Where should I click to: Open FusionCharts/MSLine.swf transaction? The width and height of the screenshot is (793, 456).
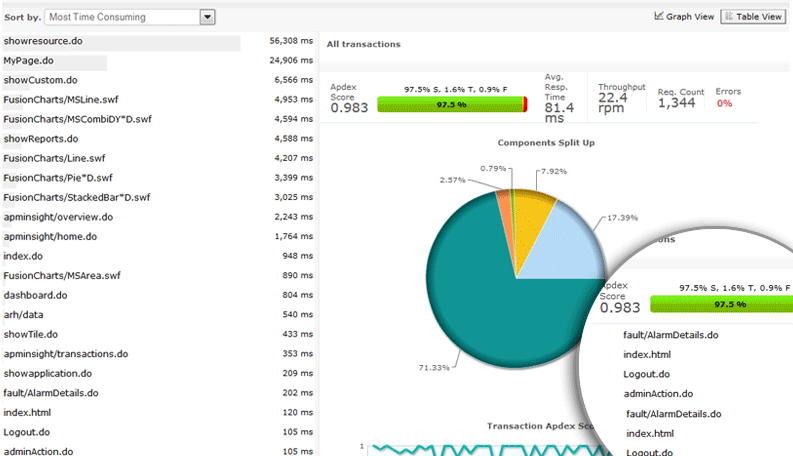coord(61,100)
